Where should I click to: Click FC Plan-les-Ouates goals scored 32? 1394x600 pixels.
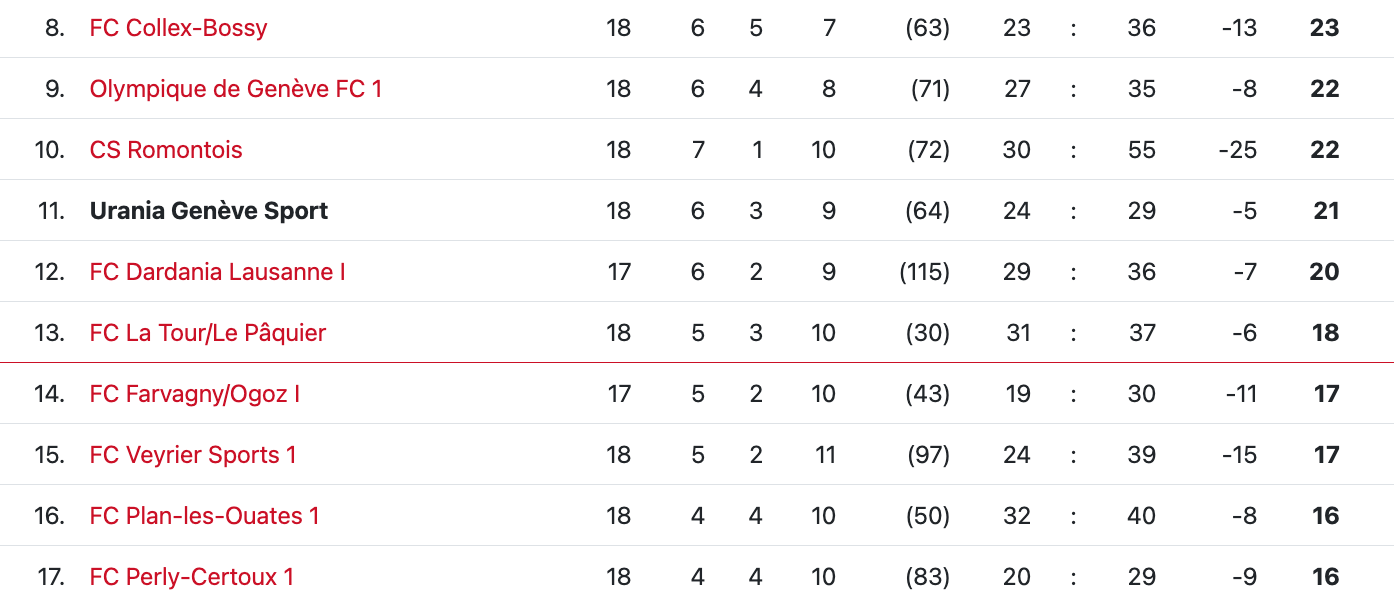1016,516
